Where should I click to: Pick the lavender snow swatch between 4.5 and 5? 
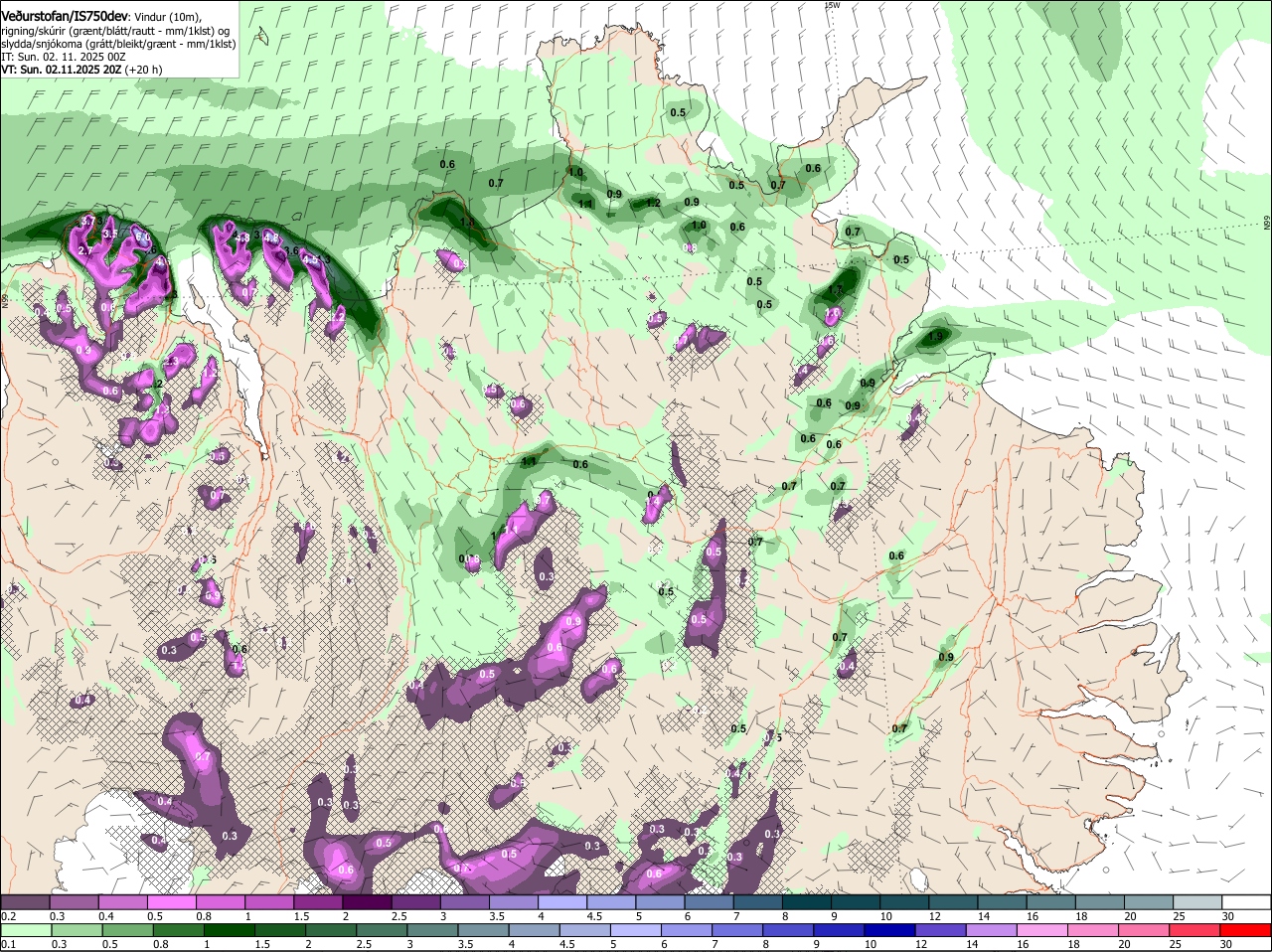point(609,901)
